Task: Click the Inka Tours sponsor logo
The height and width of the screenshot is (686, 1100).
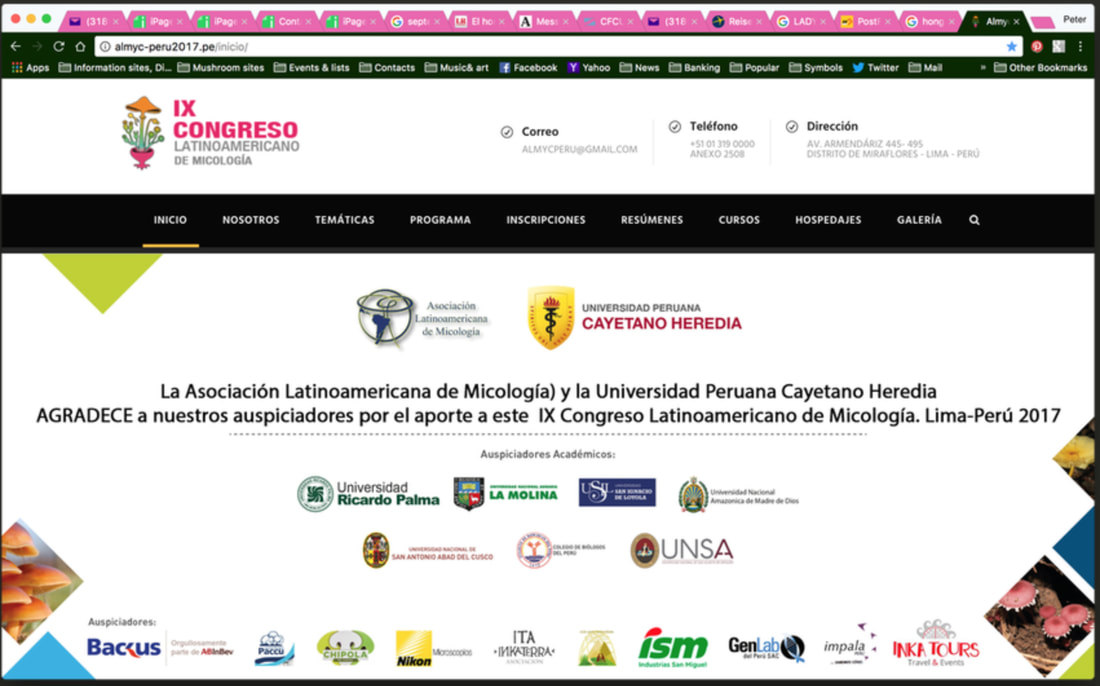Action: (935, 643)
